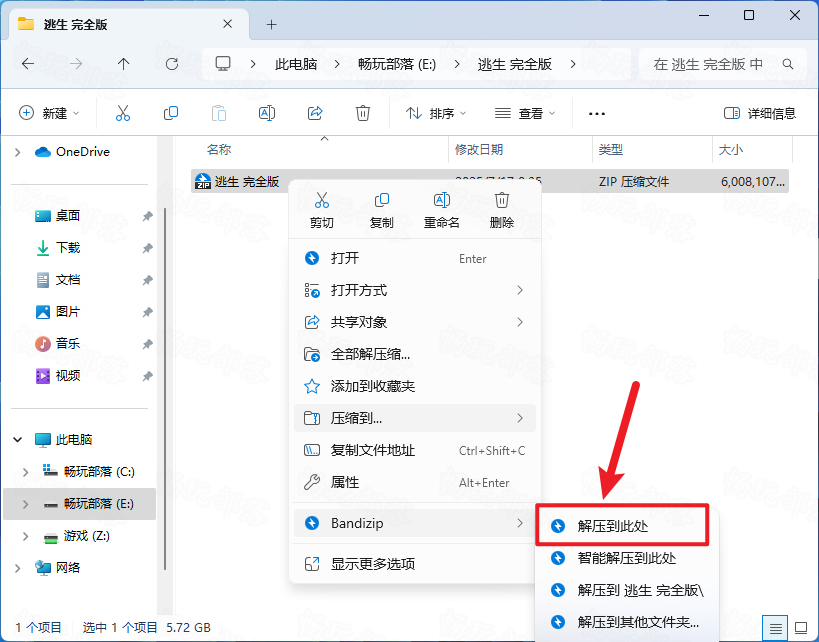Click the greyed Paste icon in the toolbar

click(219, 113)
